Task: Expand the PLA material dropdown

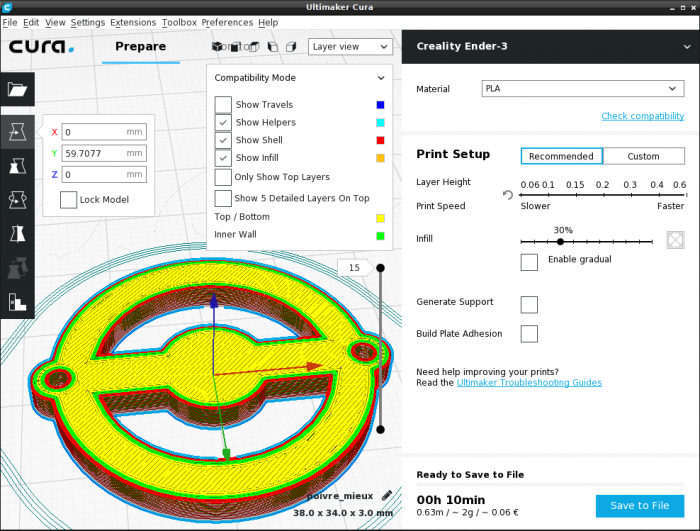Action: click(582, 88)
